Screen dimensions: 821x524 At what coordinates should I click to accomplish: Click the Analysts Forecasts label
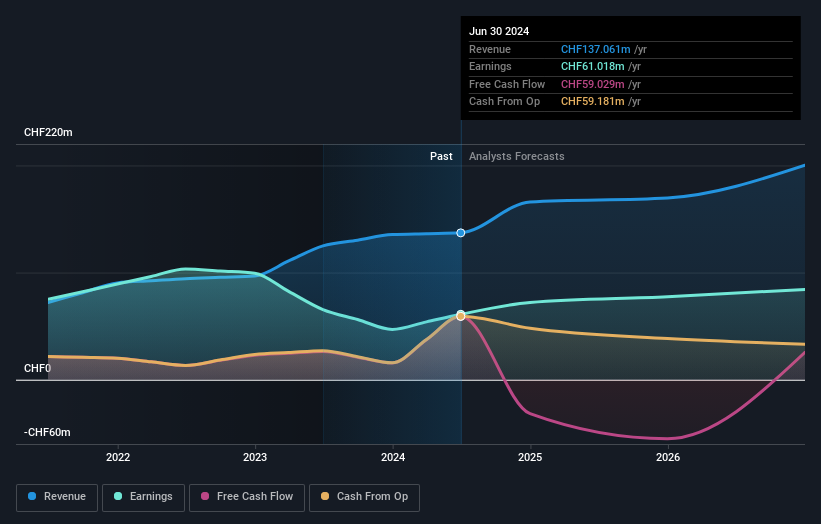click(x=517, y=156)
